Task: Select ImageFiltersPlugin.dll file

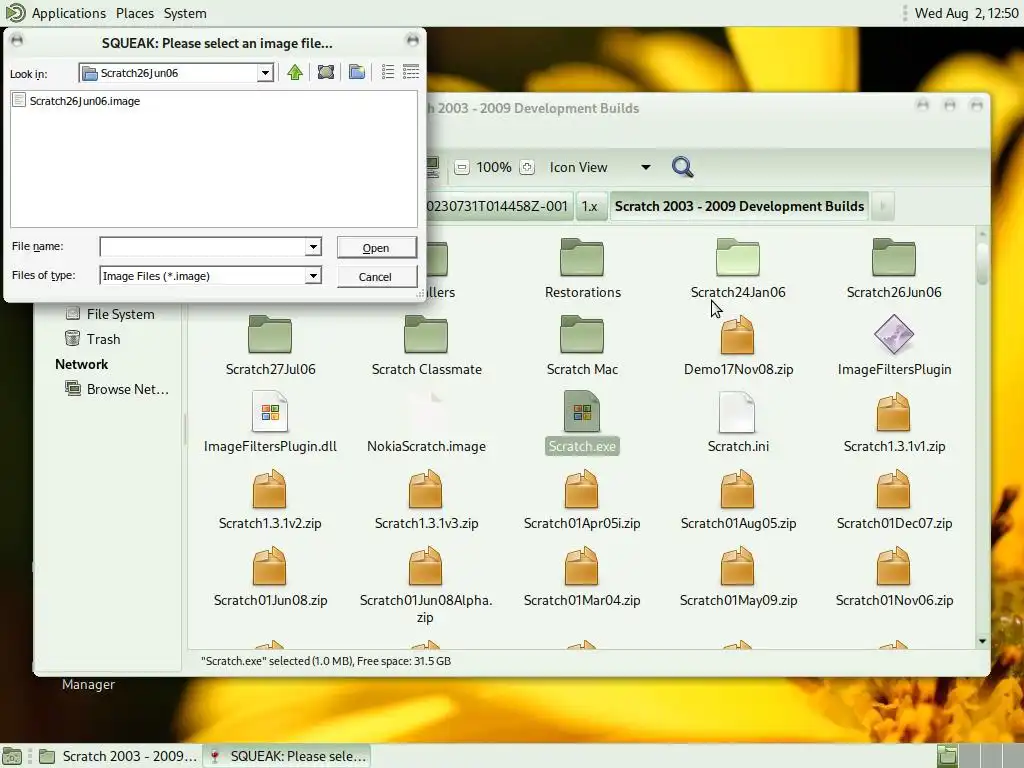Action: coord(270,422)
